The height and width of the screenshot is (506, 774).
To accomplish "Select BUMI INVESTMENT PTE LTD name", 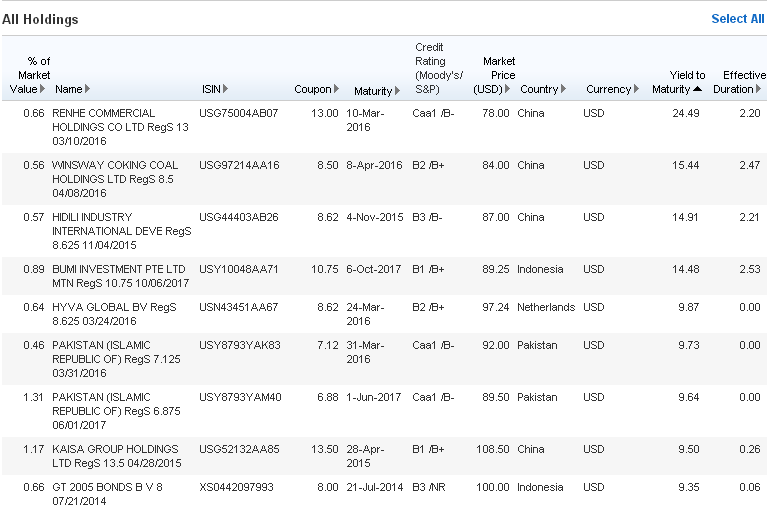I will [120, 276].
